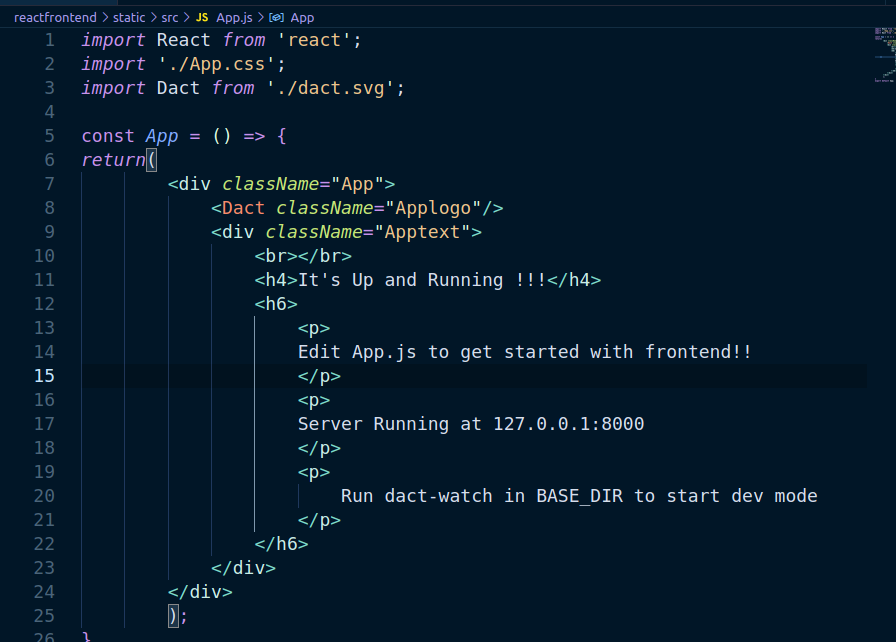Viewport: 896px width, 642px height.
Task: Click the closing </div> on line 24
Action: click(x=200, y=592)
